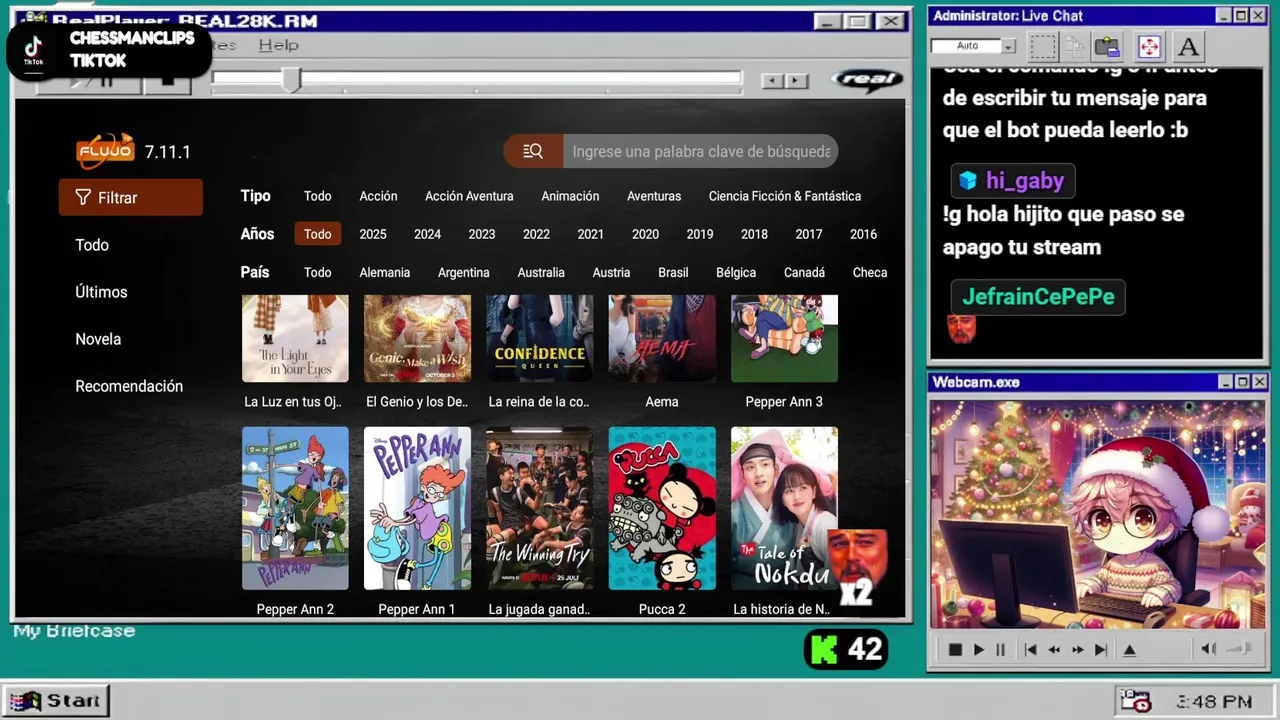Select Todo in the Tipo row
Viewport: 1280px width, 720px height.
click(318, 196)
